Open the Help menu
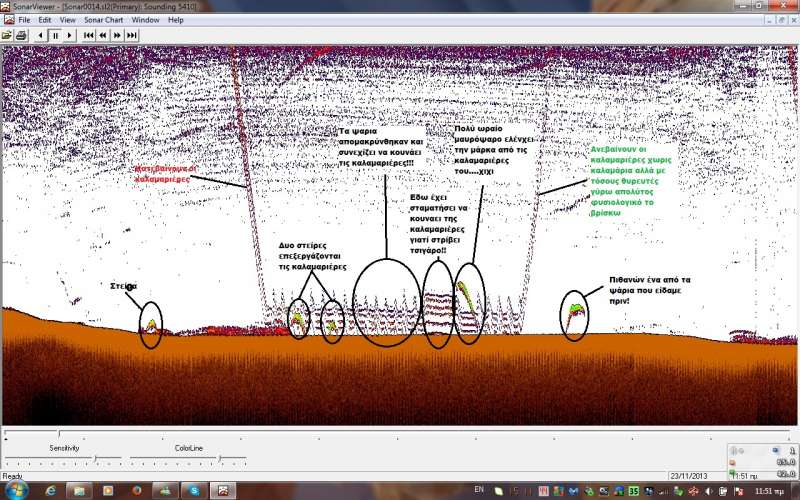The width and height of the screenshot is (800, 500). (x=176, y=20)
